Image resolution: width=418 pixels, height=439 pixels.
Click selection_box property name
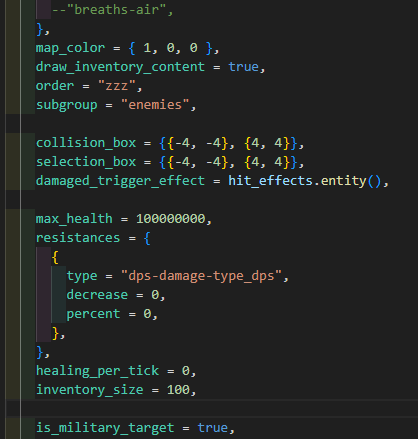pos(86,162)
